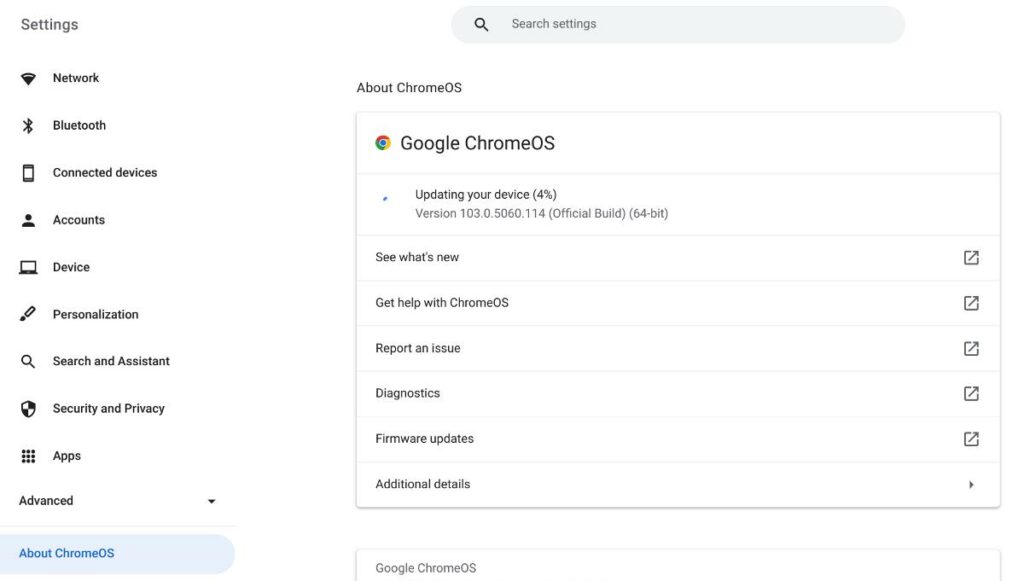Click Report an issue

(x=417, y=347)
